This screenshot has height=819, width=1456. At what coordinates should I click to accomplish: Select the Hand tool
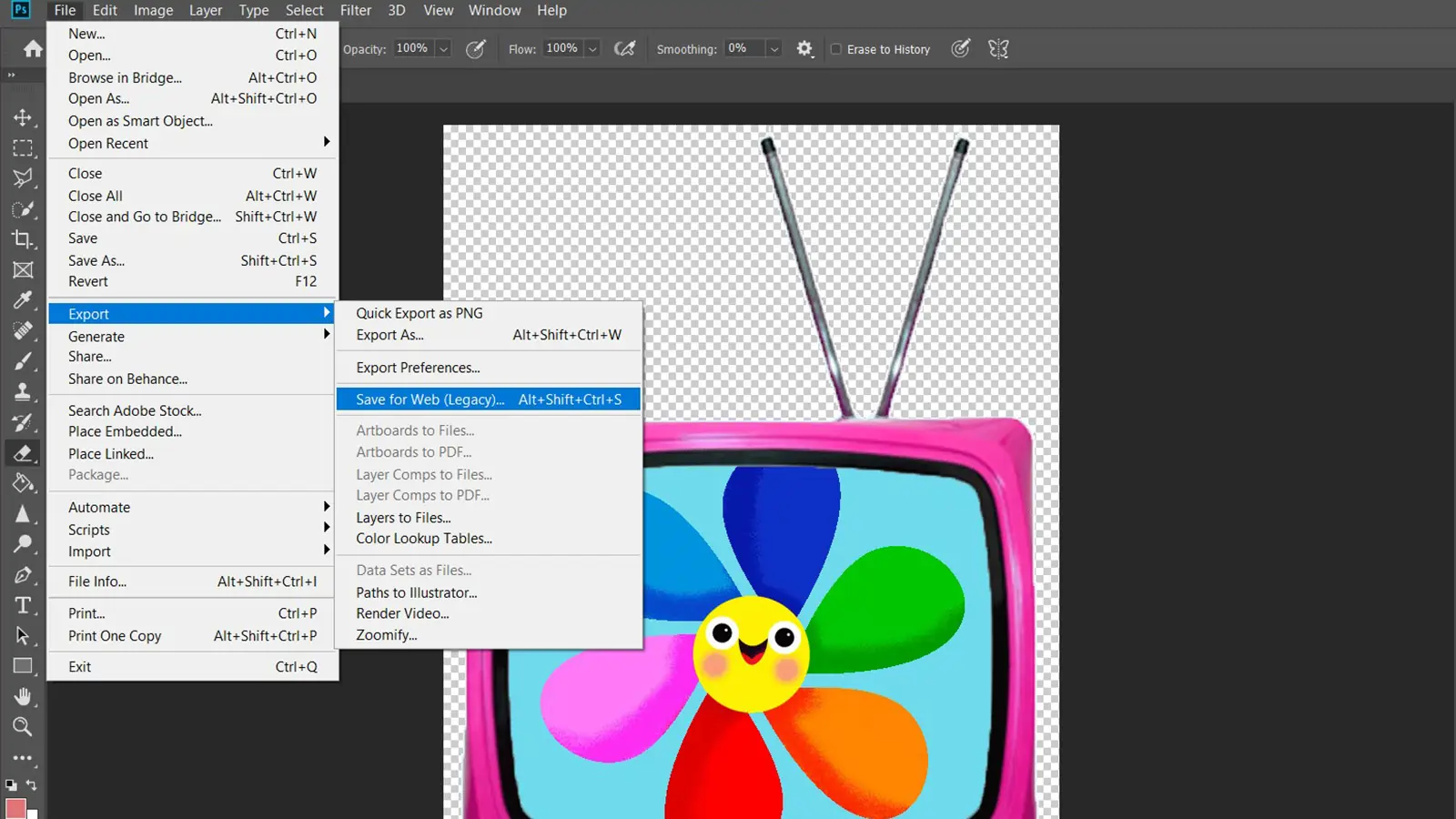point(23,697)
